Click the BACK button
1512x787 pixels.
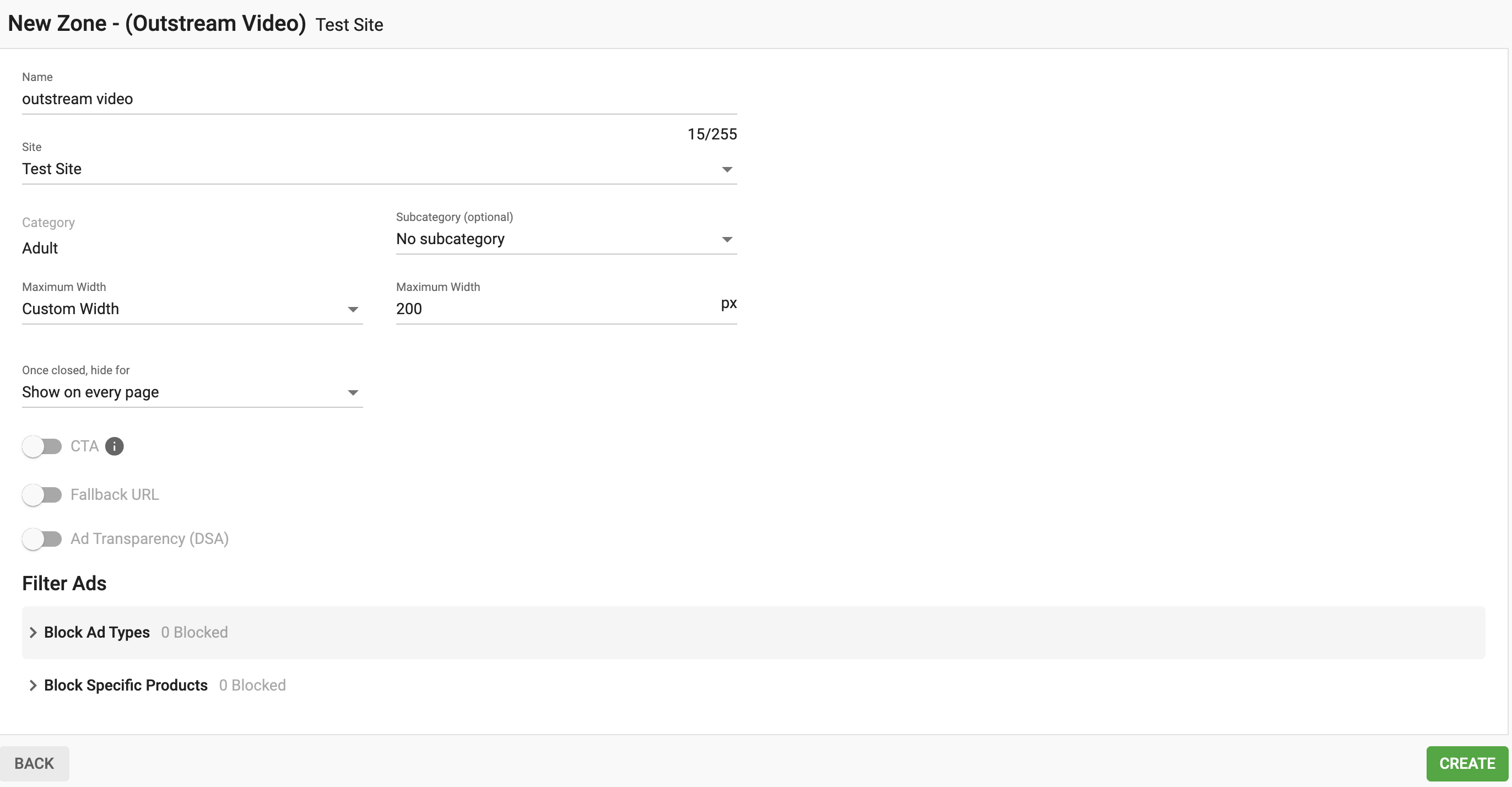pyautogui.click(x=34, y=763)
